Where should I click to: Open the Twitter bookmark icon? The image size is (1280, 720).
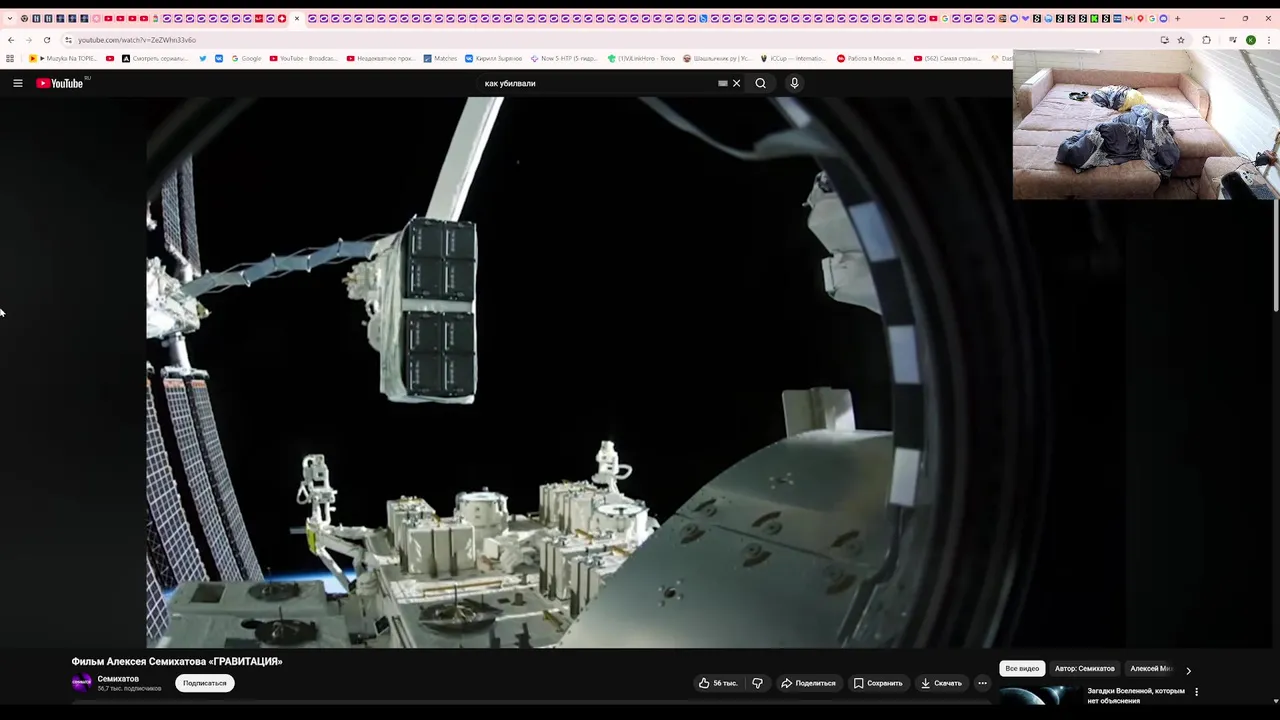click(x=203, y=58)
